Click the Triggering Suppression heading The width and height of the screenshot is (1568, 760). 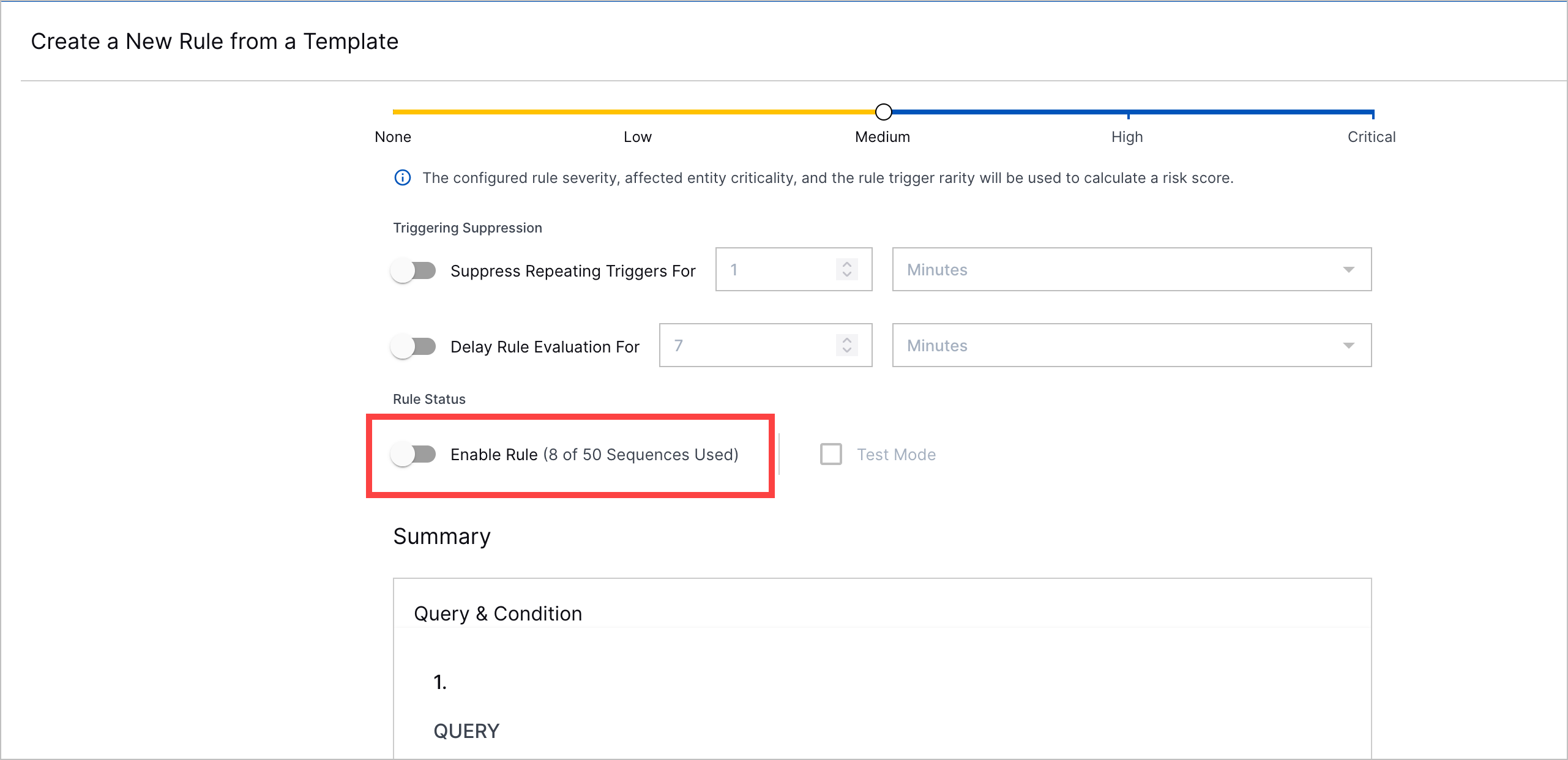(x=468, y=228)
